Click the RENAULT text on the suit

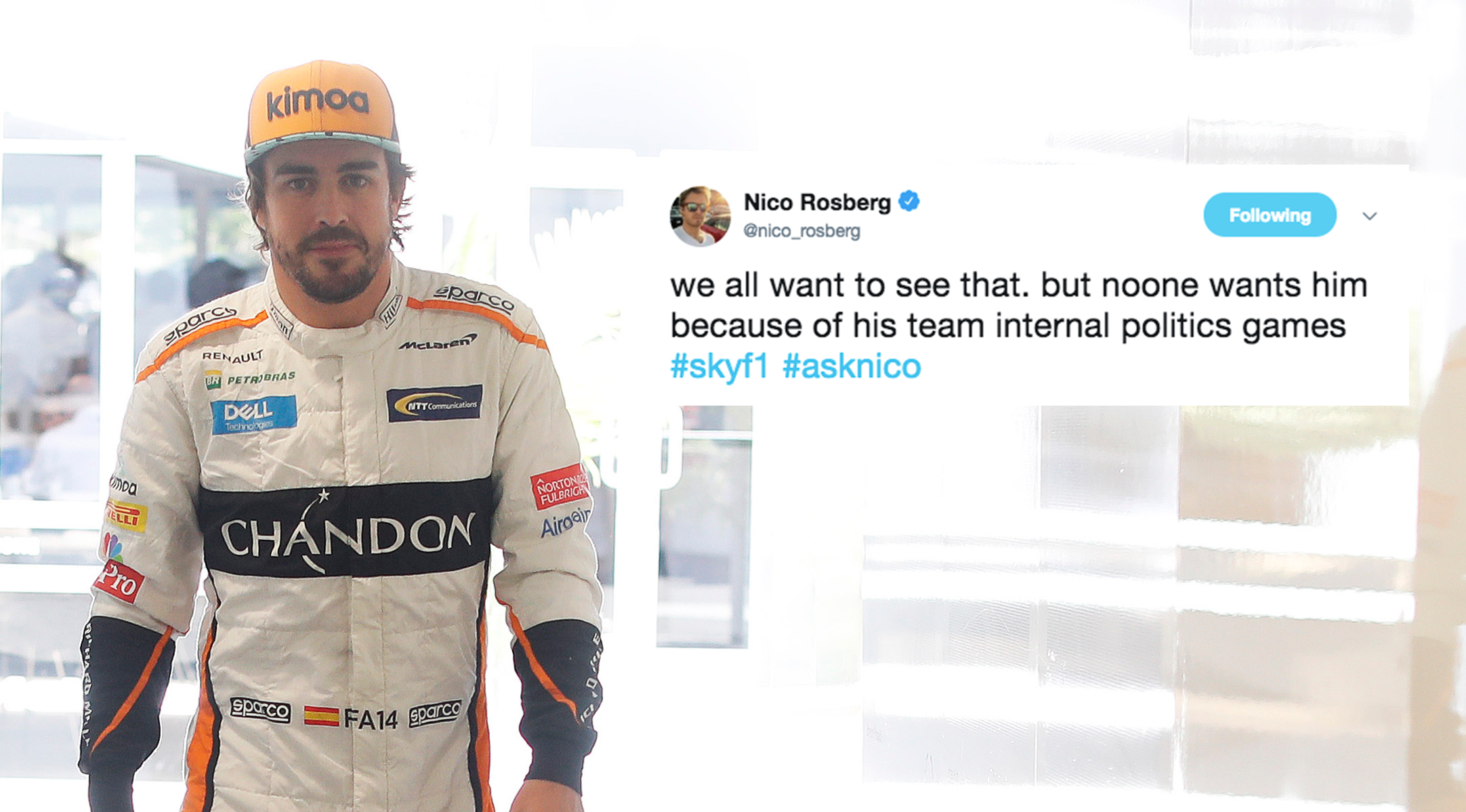[x=232, y=356]
